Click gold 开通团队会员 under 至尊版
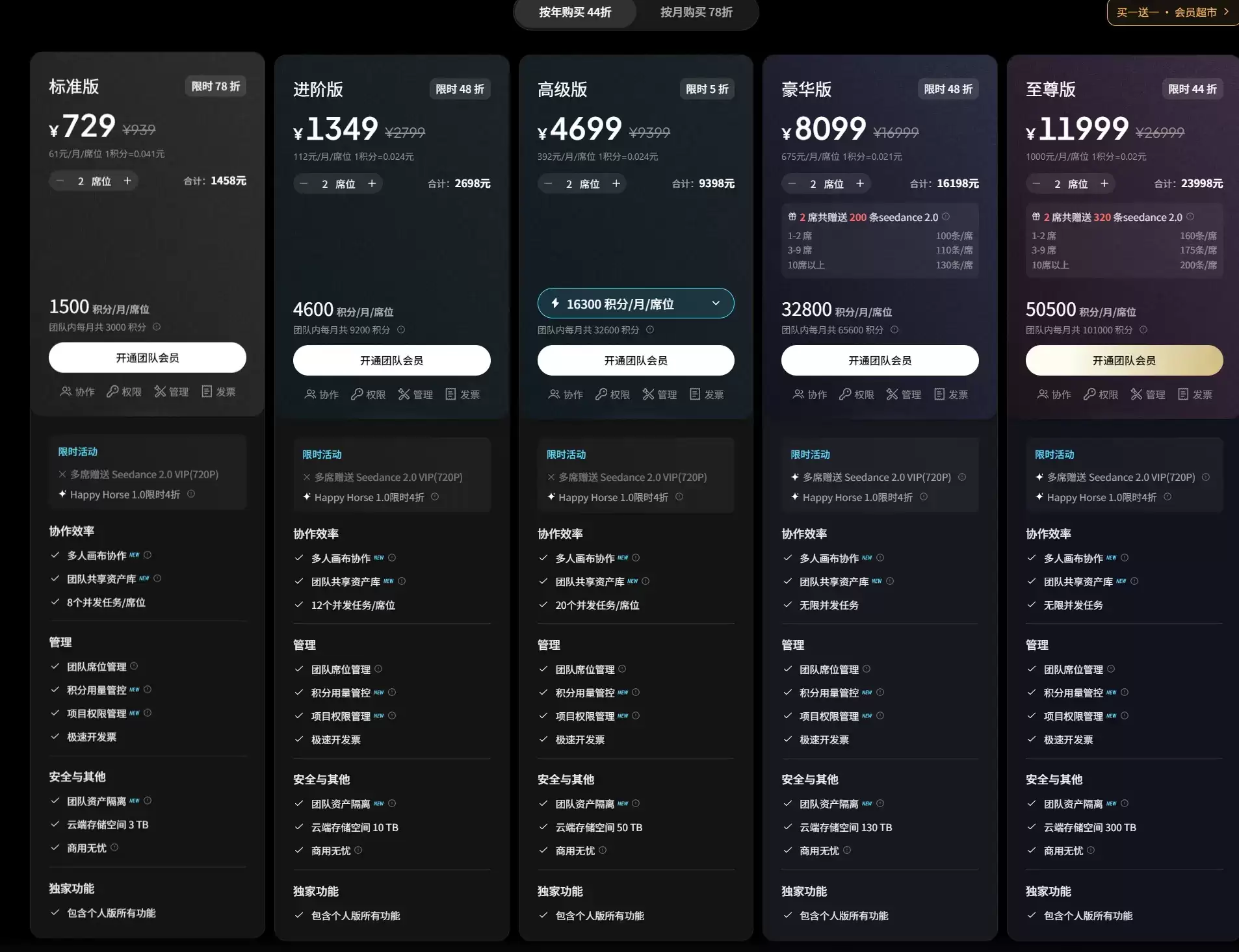The width and height of the screenshot is (1239, 952). (1125, 360)
